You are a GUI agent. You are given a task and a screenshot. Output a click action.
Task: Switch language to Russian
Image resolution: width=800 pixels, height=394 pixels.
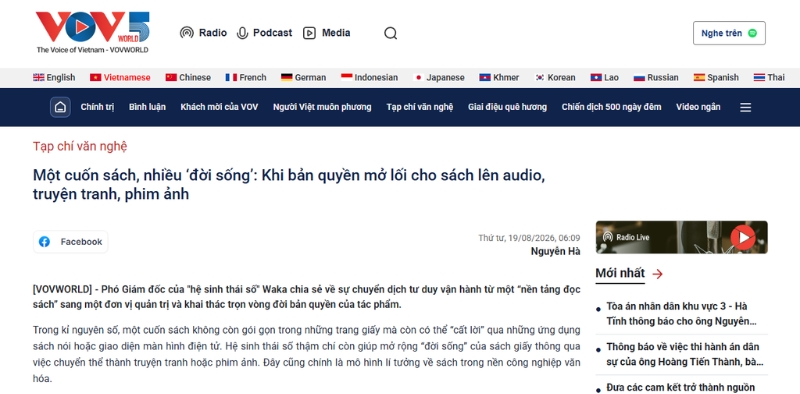[x=656, y=78]
